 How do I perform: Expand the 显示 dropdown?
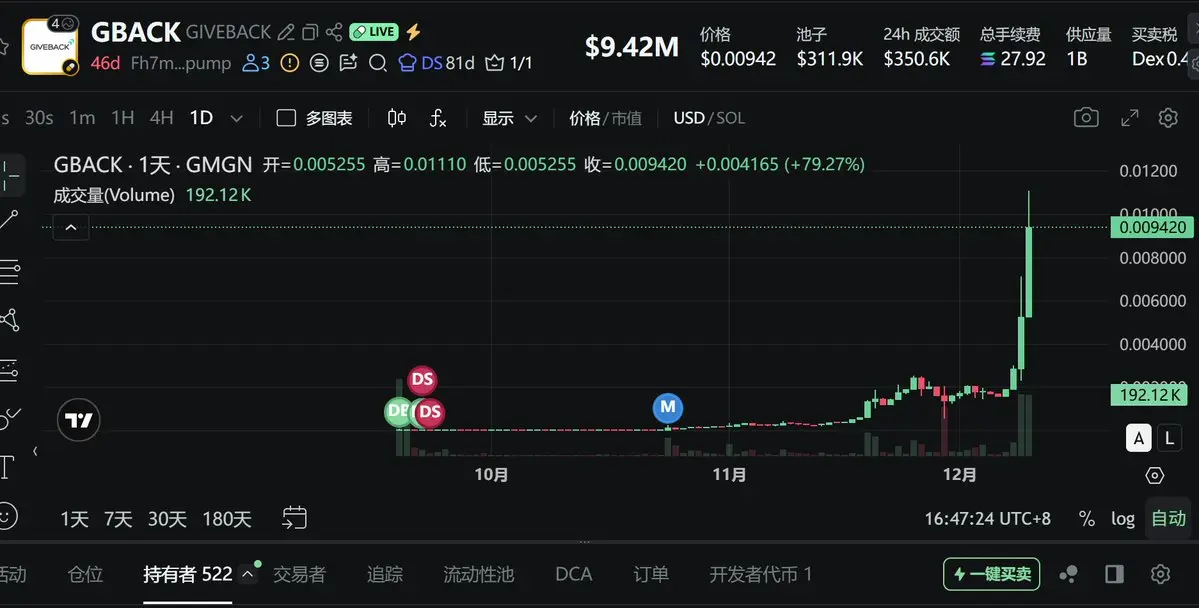(509, 119)
